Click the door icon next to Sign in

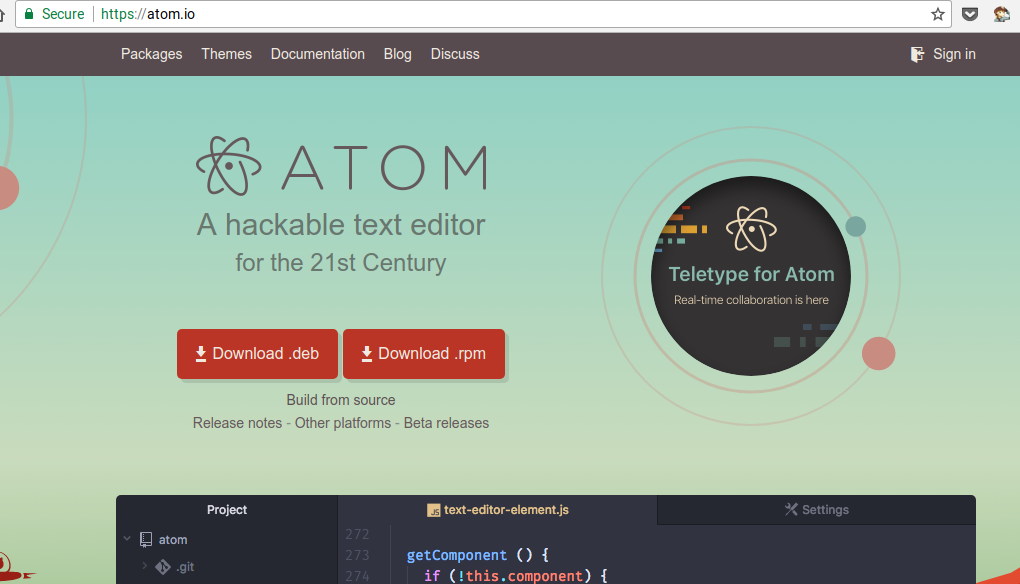pos(916,54)
